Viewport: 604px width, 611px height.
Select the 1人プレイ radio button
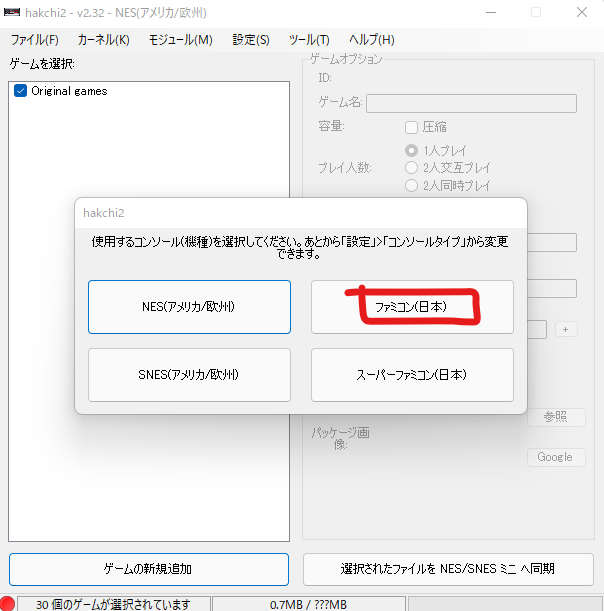[x=411, y=150]
